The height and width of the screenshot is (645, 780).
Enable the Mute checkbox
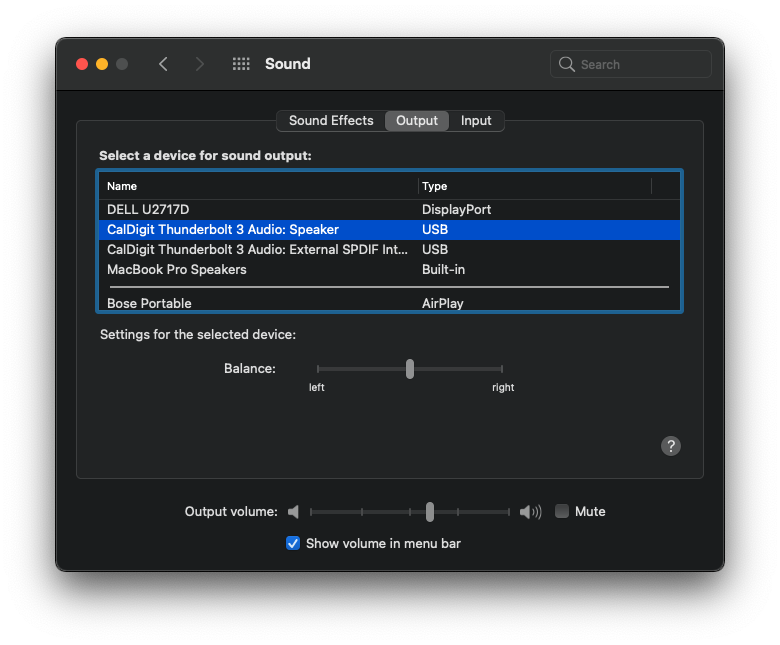(x=562, y=511)
